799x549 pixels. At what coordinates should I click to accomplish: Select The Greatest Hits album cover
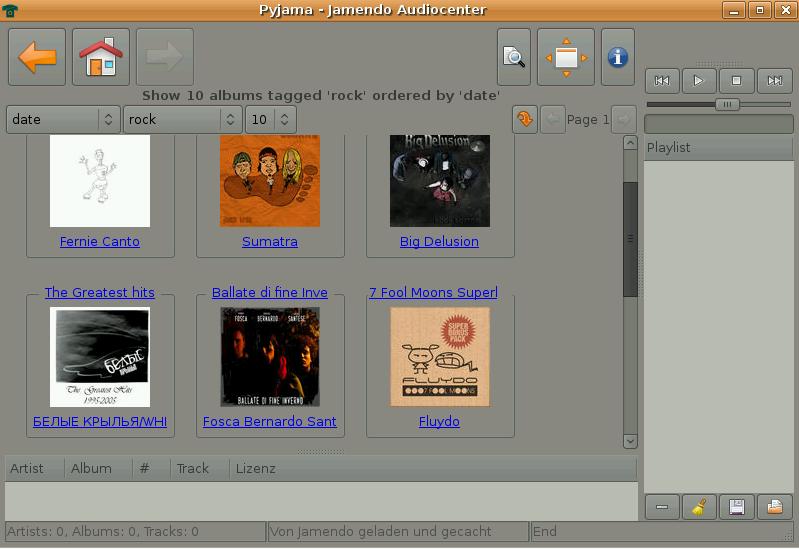[100, 357]
